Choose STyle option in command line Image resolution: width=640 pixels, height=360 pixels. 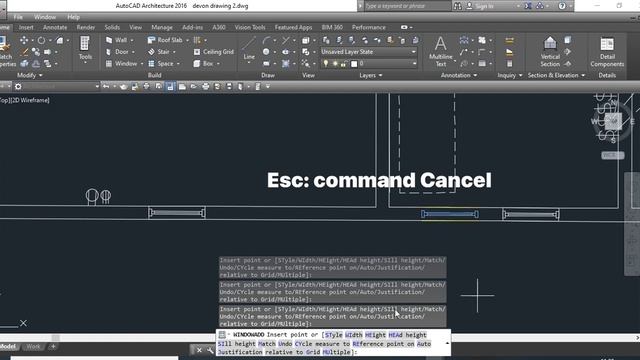(x=333, y=335)
